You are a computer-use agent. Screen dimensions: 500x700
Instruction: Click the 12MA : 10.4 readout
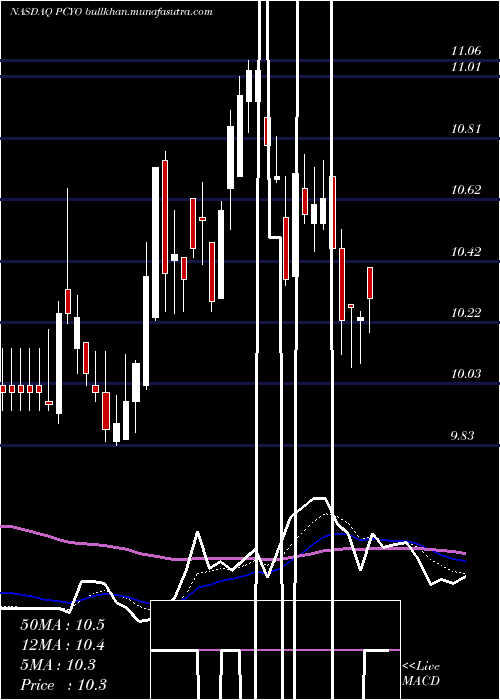click(62, 645)
